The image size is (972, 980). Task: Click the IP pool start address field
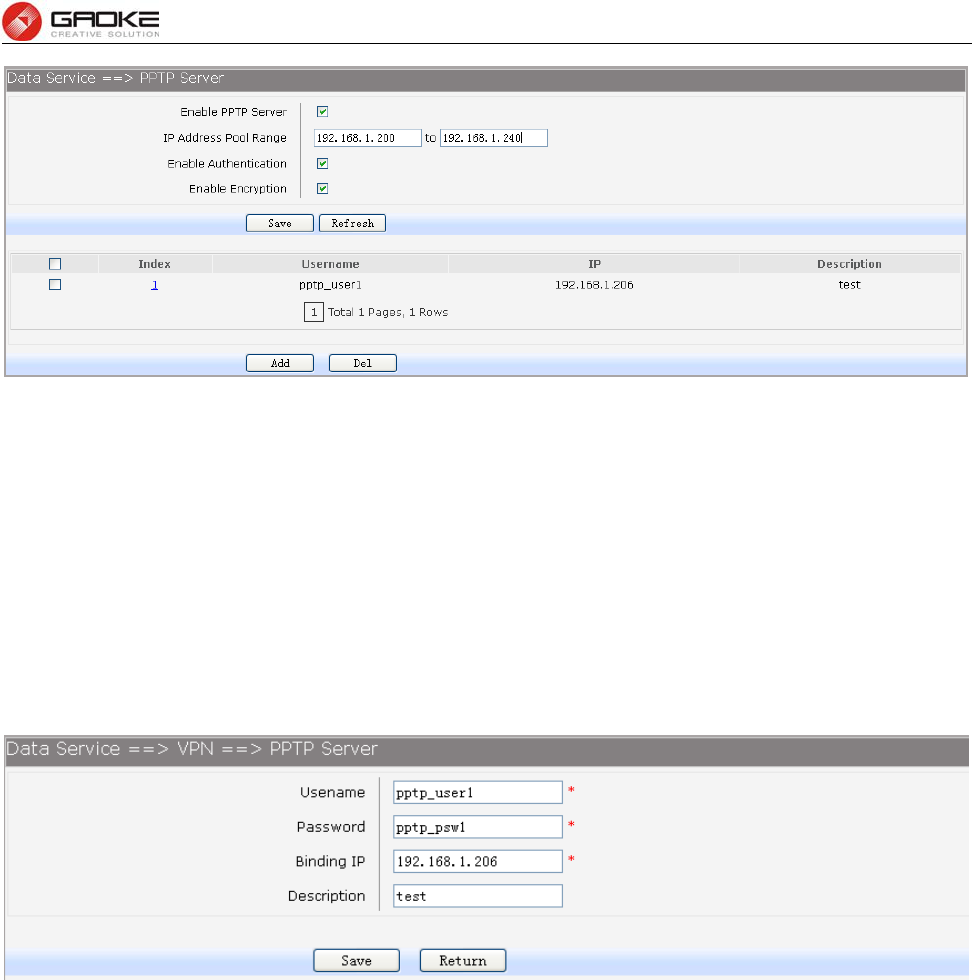tap(368, 138)
